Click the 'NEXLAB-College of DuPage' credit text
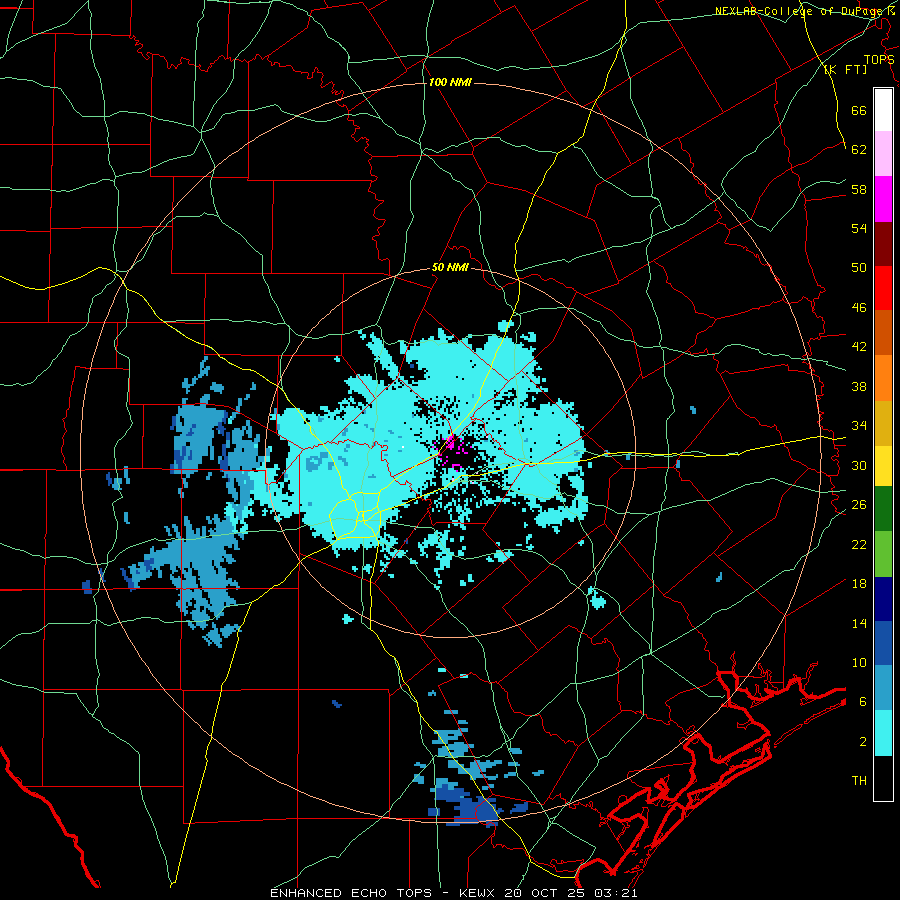The image size is (900, 900). (x=798, y=11)
